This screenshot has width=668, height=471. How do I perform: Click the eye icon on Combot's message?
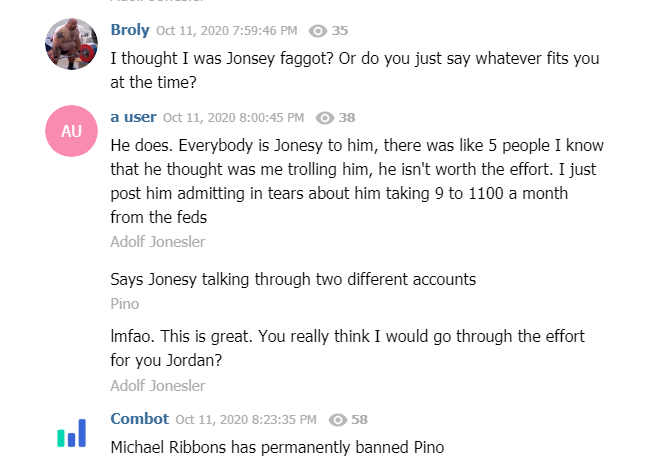(337, 420)
